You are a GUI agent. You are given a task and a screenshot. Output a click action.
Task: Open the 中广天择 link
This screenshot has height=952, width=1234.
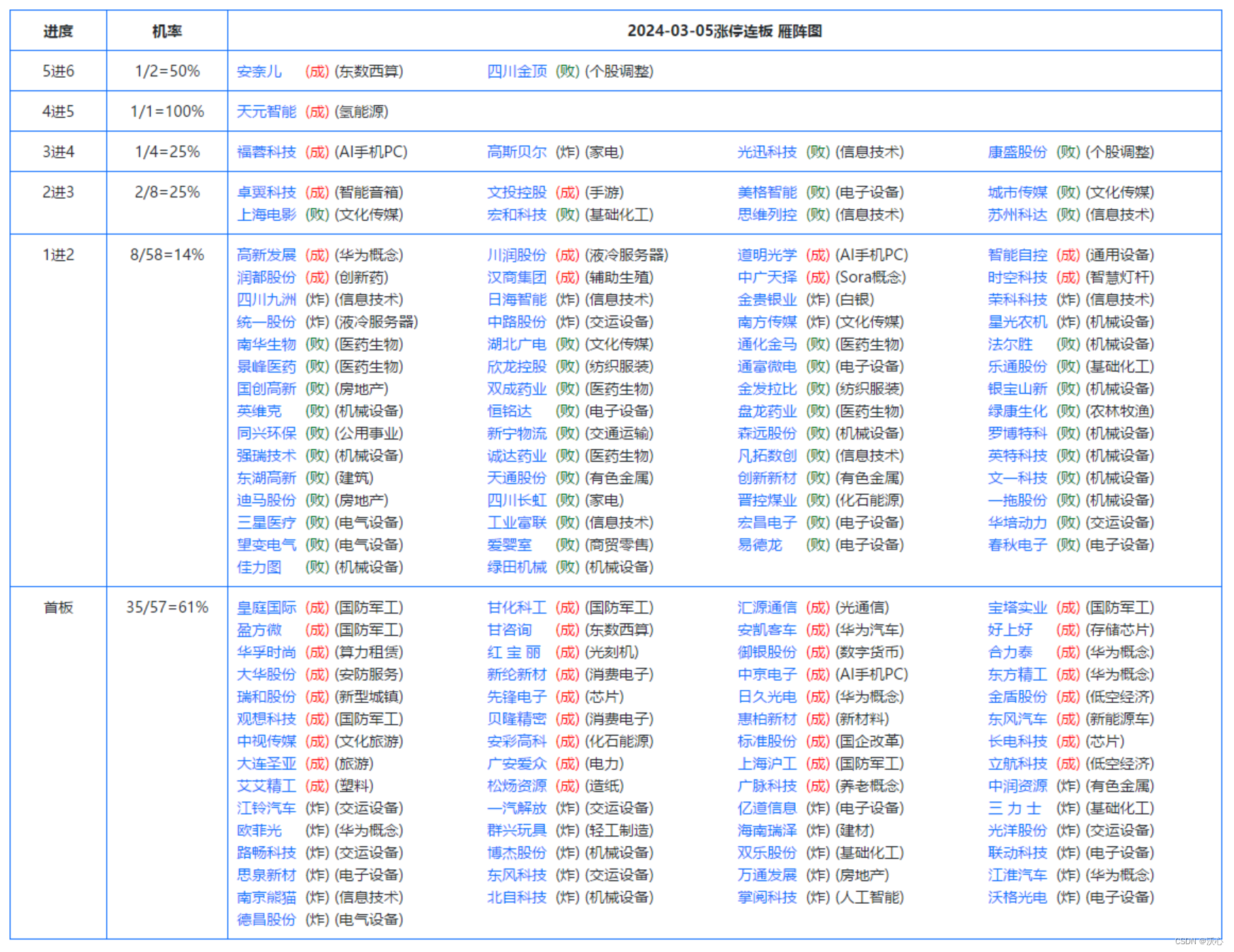tap(767, 277)
